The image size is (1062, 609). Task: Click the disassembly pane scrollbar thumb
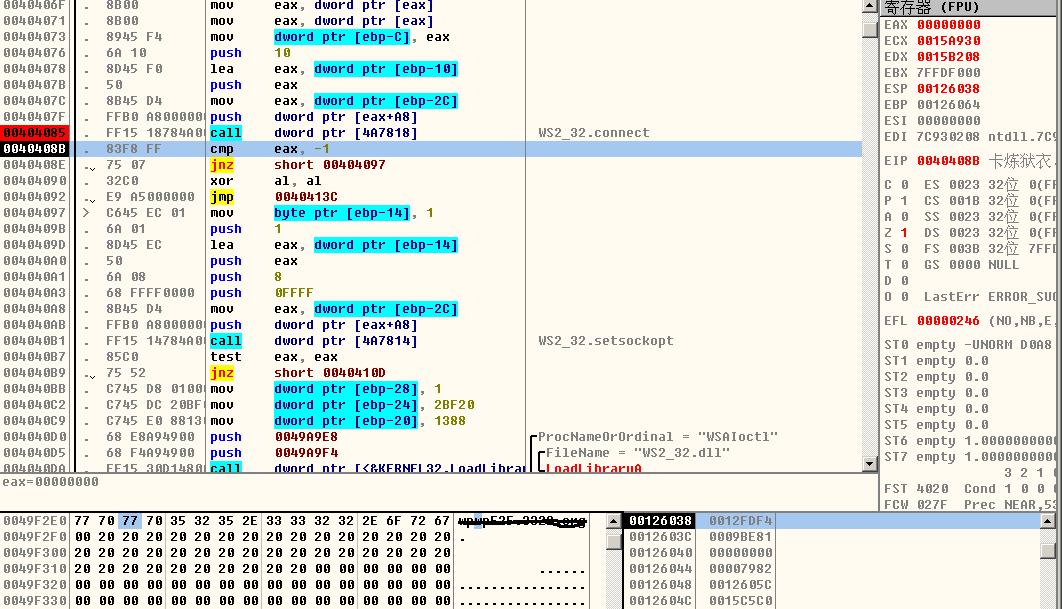[870, 29]
